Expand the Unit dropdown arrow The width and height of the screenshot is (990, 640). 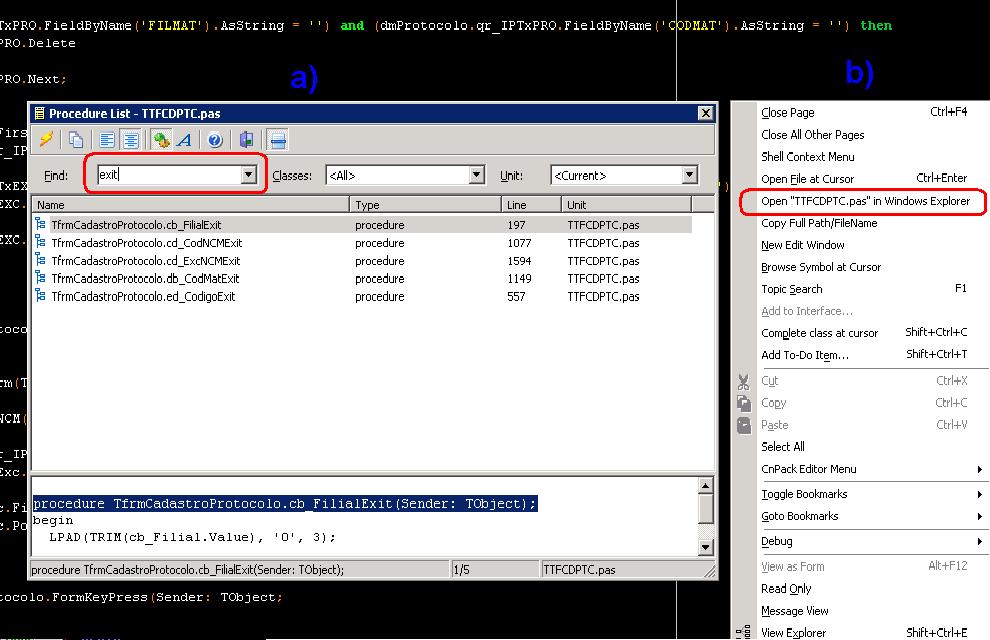point(689,175)
